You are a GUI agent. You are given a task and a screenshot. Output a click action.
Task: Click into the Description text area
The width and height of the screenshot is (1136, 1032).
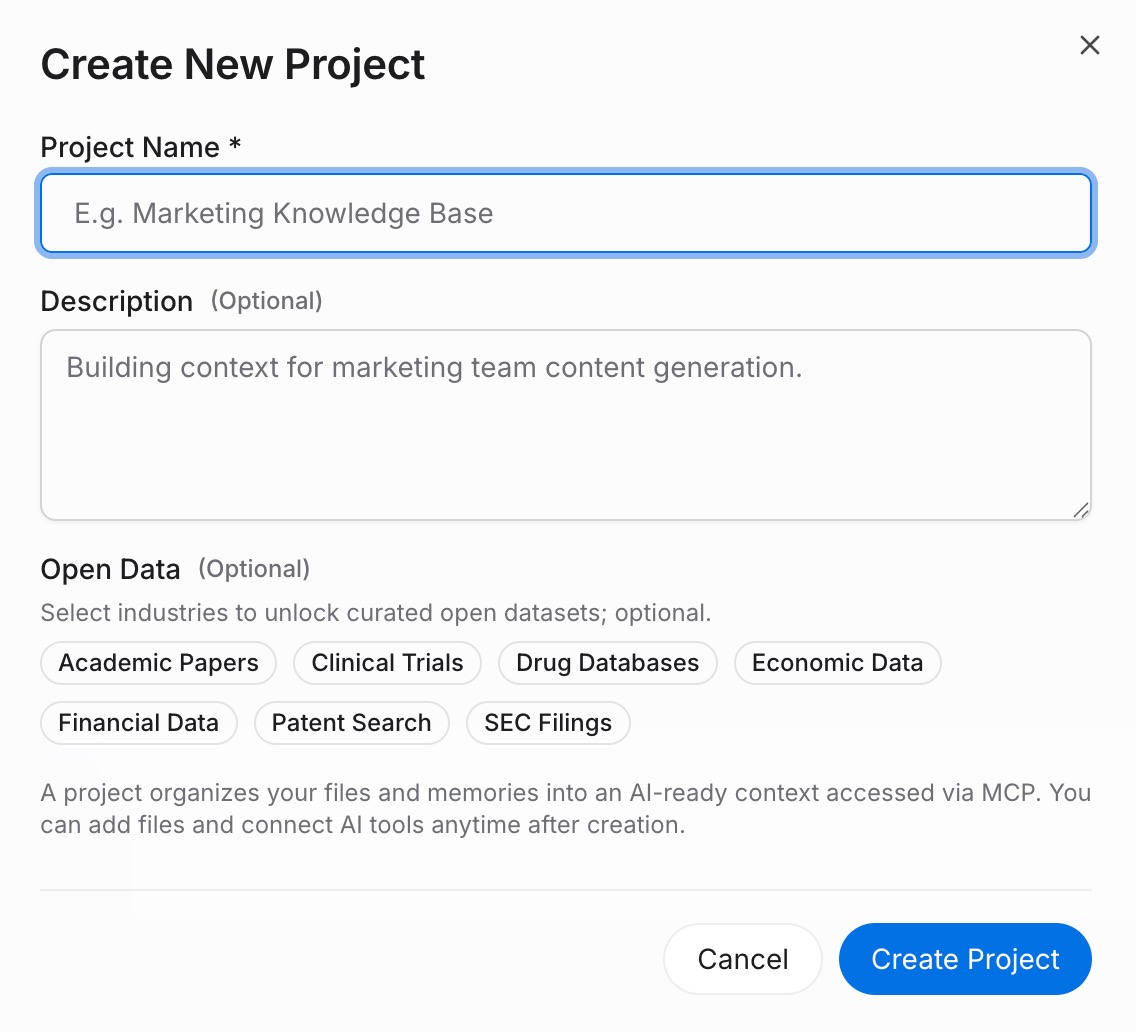click(566, 425)
